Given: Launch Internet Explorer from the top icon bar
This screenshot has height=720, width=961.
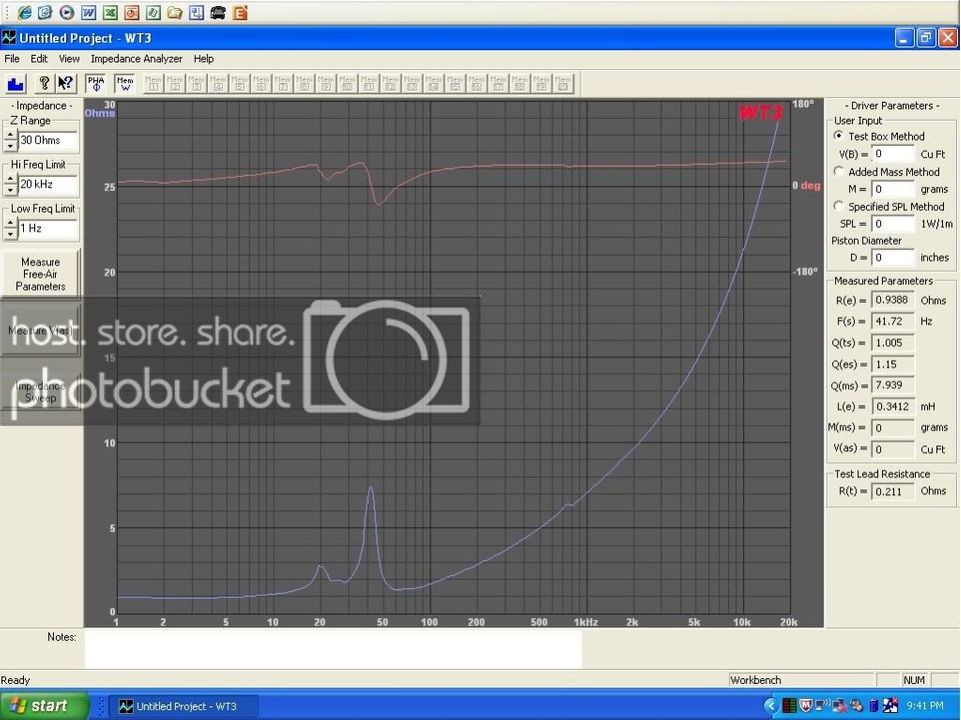Looking at the screenshot, I should 24,12.
